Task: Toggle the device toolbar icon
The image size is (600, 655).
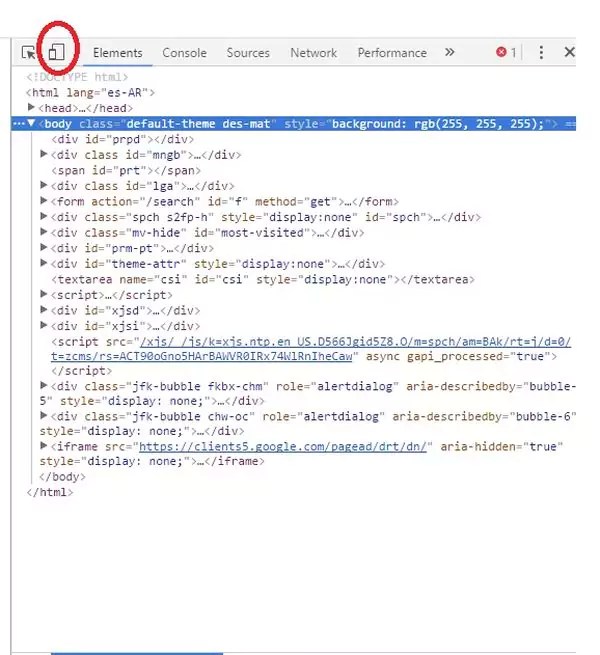Action: (x=56, y=52)
